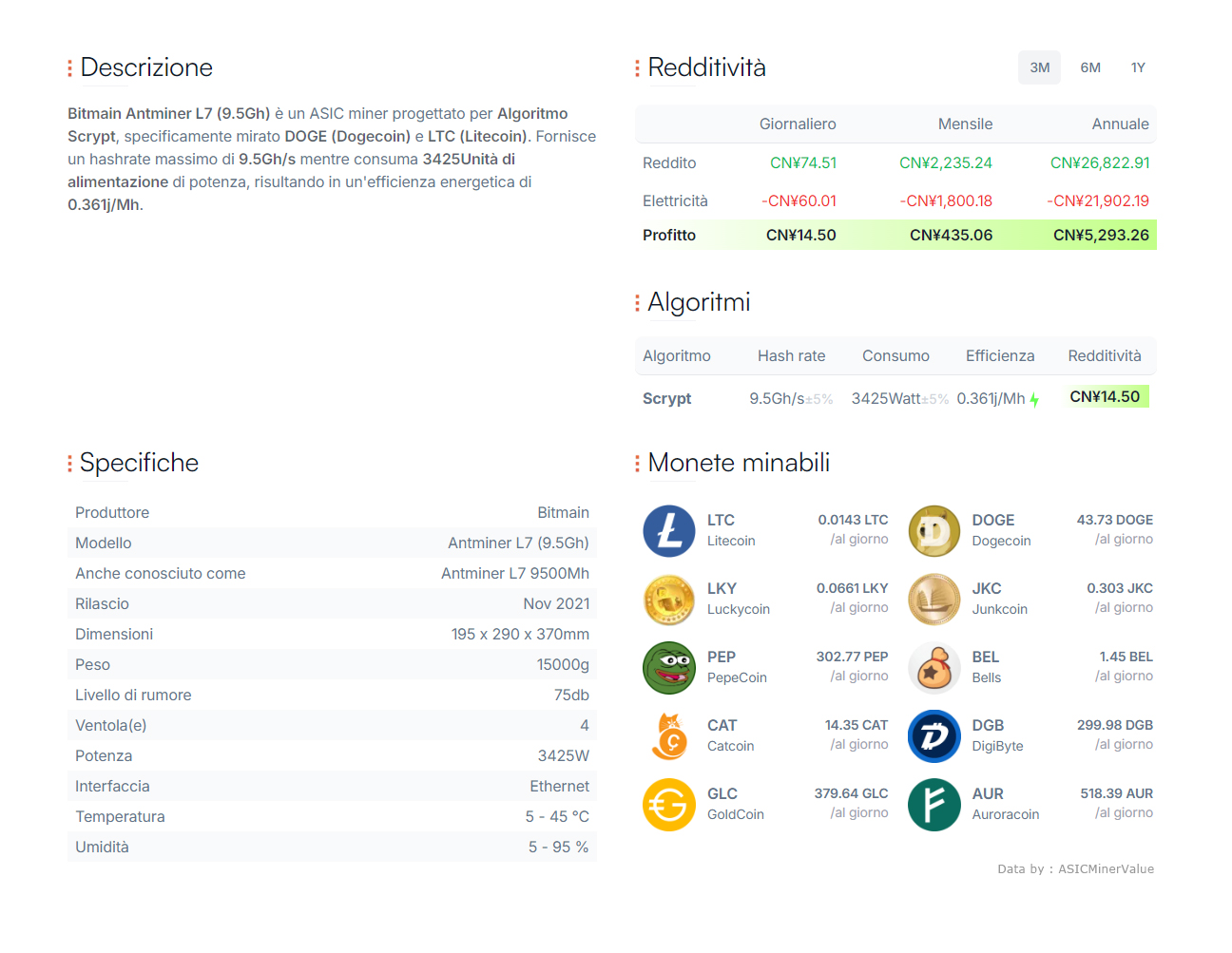1232x953 pixels.
Task: Click the noise level value 75db
Action: pyautogui.click(x=571, y=695)
